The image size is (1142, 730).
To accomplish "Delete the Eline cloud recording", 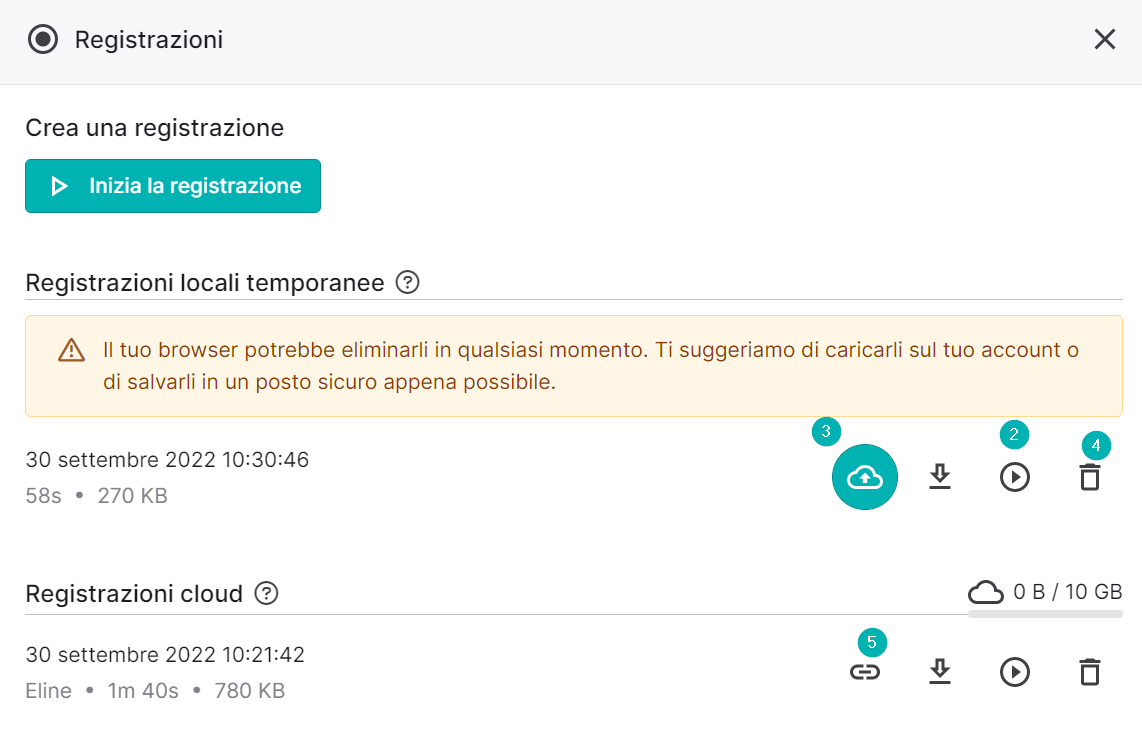I will click(1090, 672).
